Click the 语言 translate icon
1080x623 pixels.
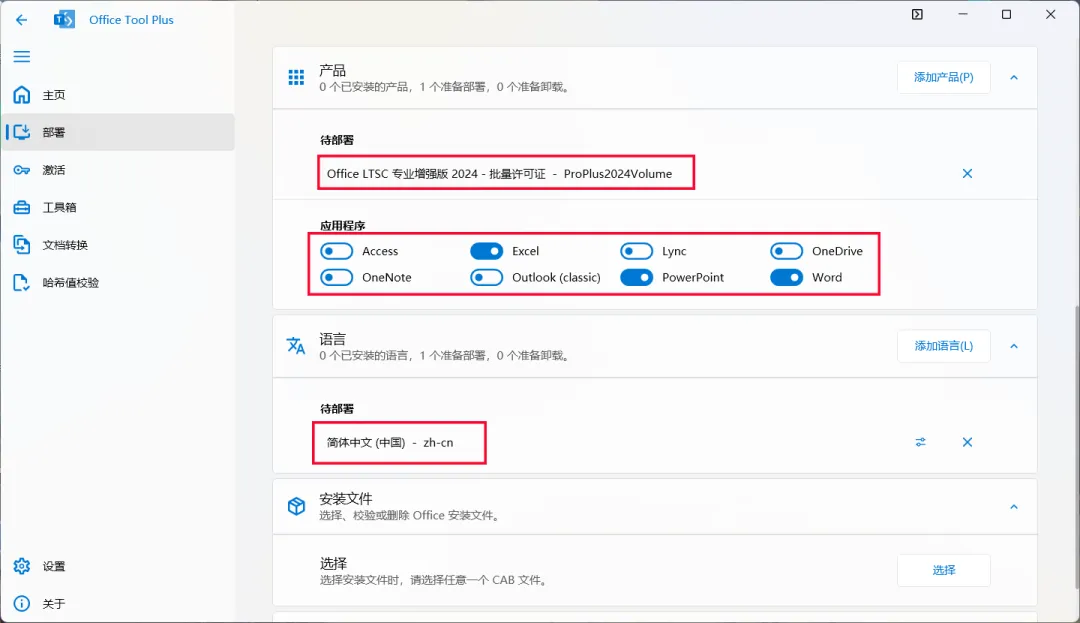[x=296, y=346]
